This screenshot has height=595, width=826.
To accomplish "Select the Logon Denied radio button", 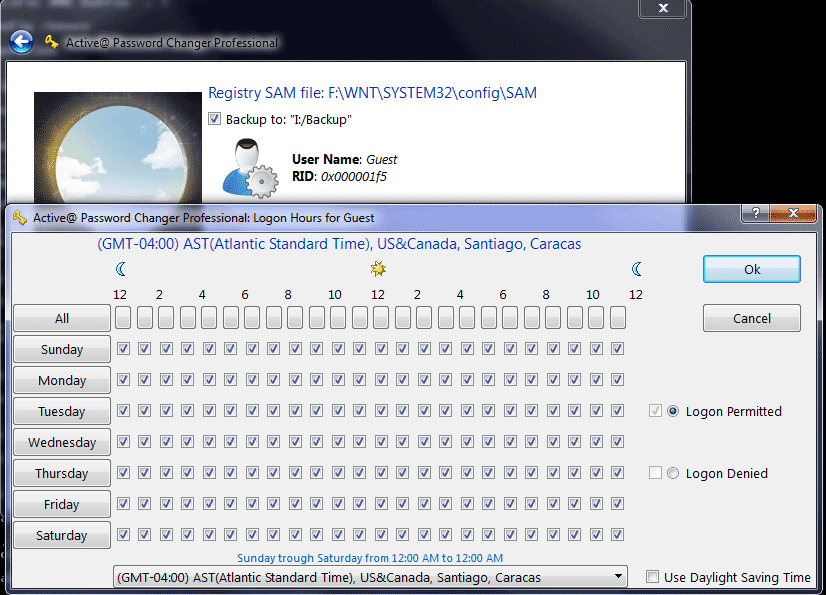I will [x=673, y=473].
